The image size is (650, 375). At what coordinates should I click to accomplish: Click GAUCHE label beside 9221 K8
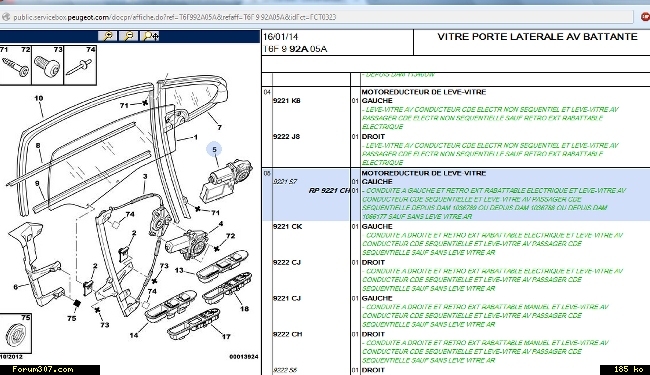[377, 101]
